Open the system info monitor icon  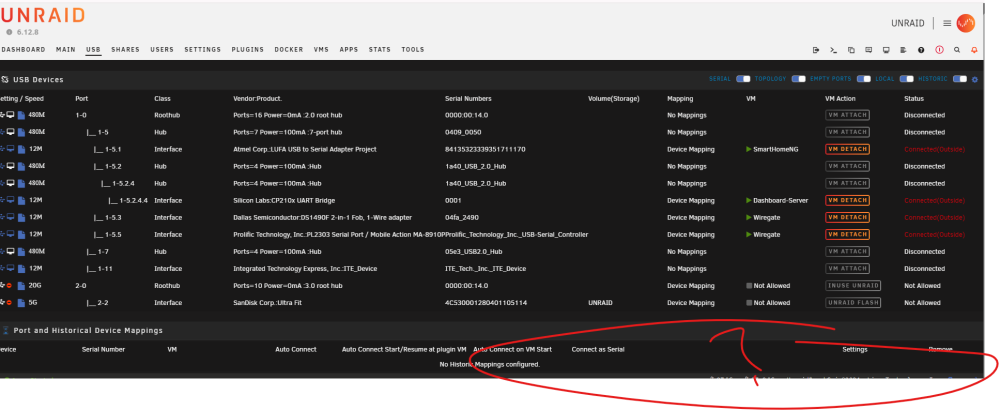pos(886,50)
